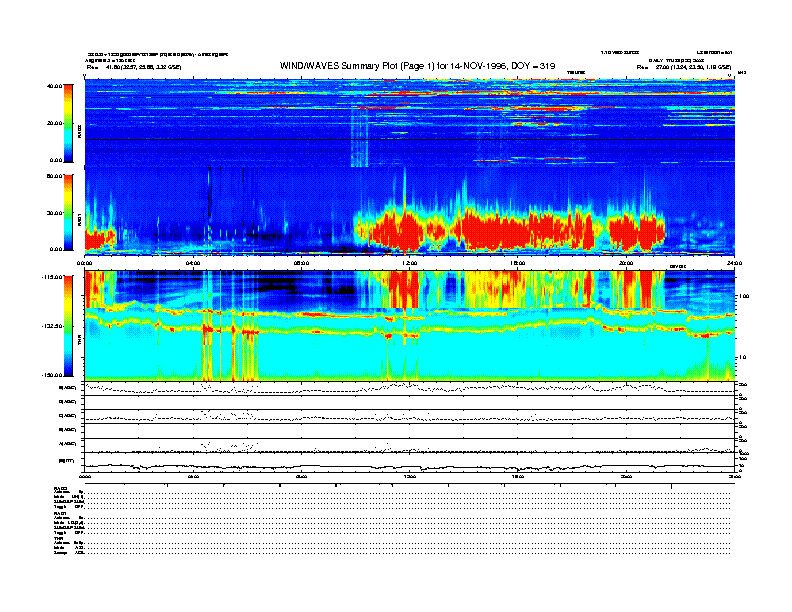Click the RAD1 color scale bar
Viewport: 792px width, 612px height.
click(x=68, y=212)
